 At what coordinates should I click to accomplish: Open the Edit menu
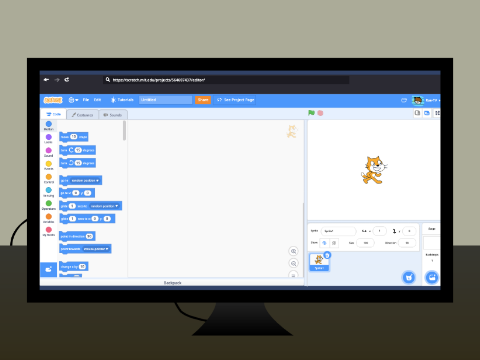97,100
